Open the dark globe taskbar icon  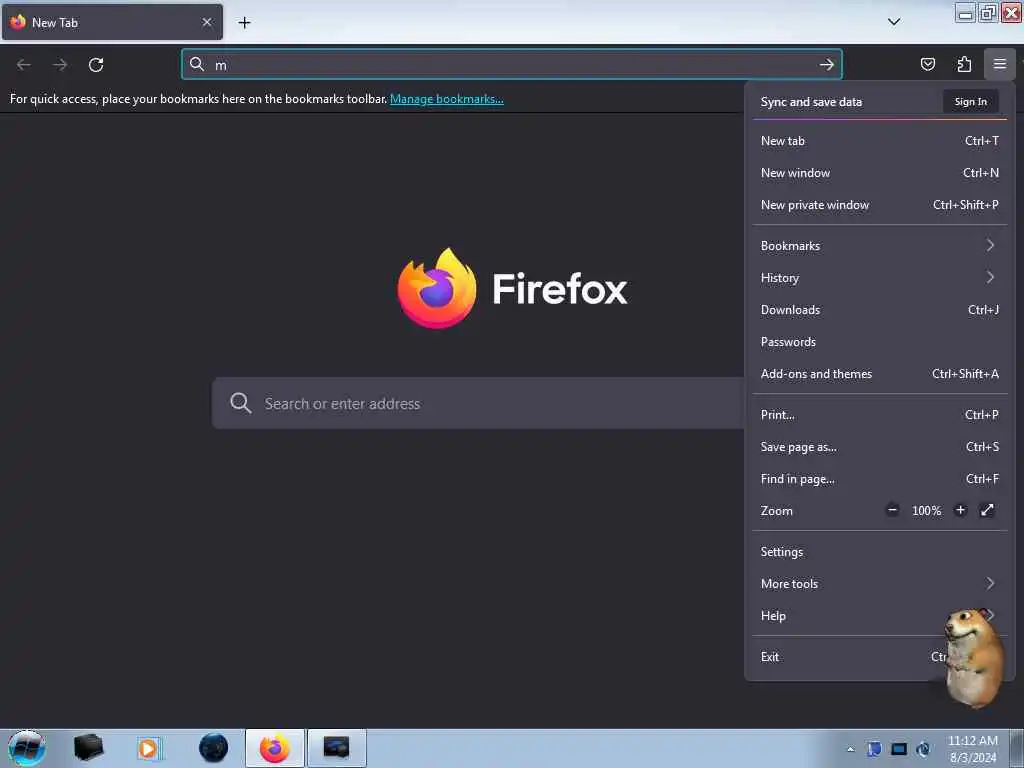[x=214, y=748]
